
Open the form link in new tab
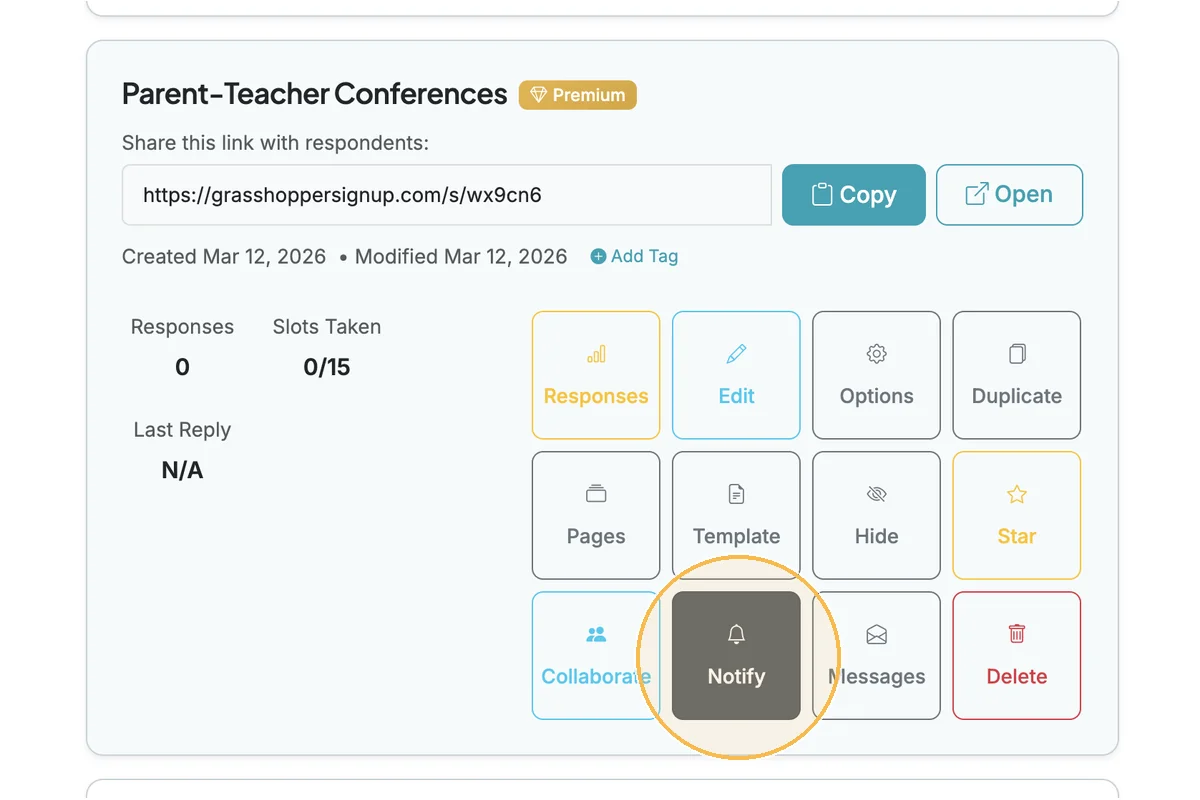click(x=1009, y=195)
